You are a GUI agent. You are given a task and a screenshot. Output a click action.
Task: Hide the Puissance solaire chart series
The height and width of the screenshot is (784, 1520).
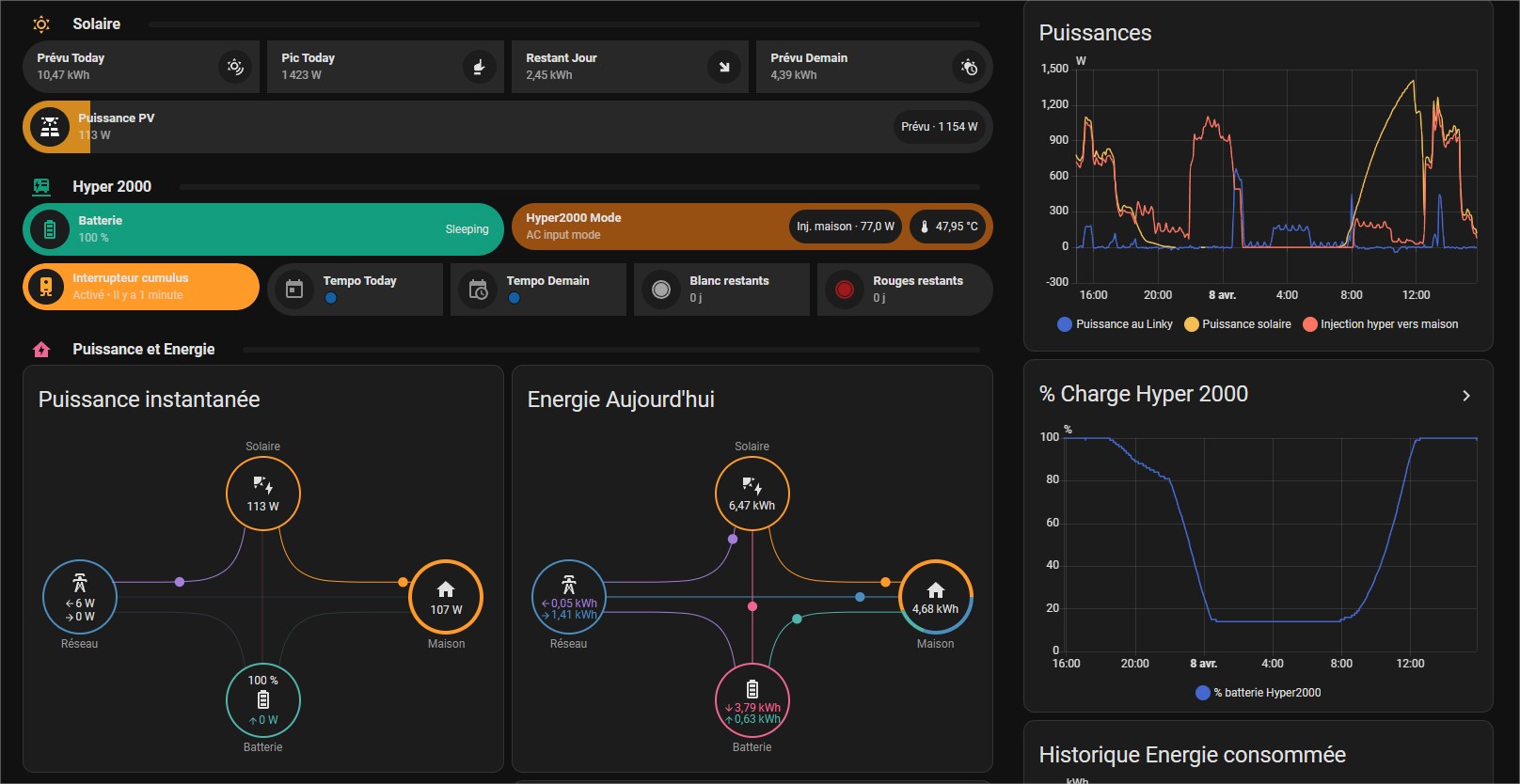tap(1238, 324)
